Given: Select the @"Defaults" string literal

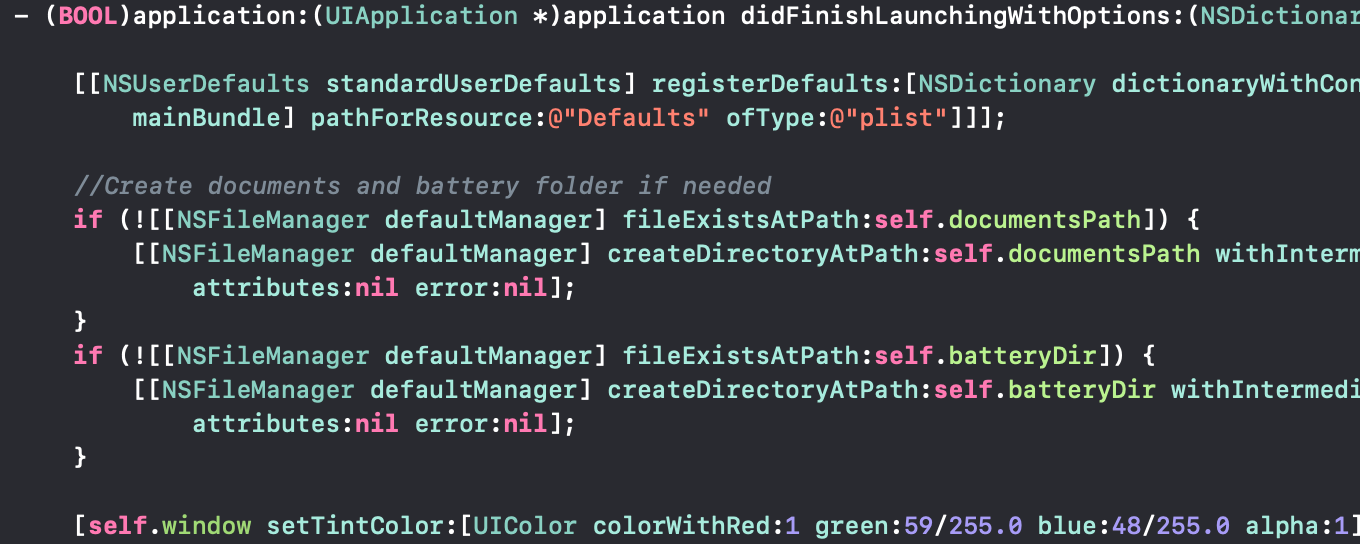Looking at the screenshot, I should coord(630,118).
